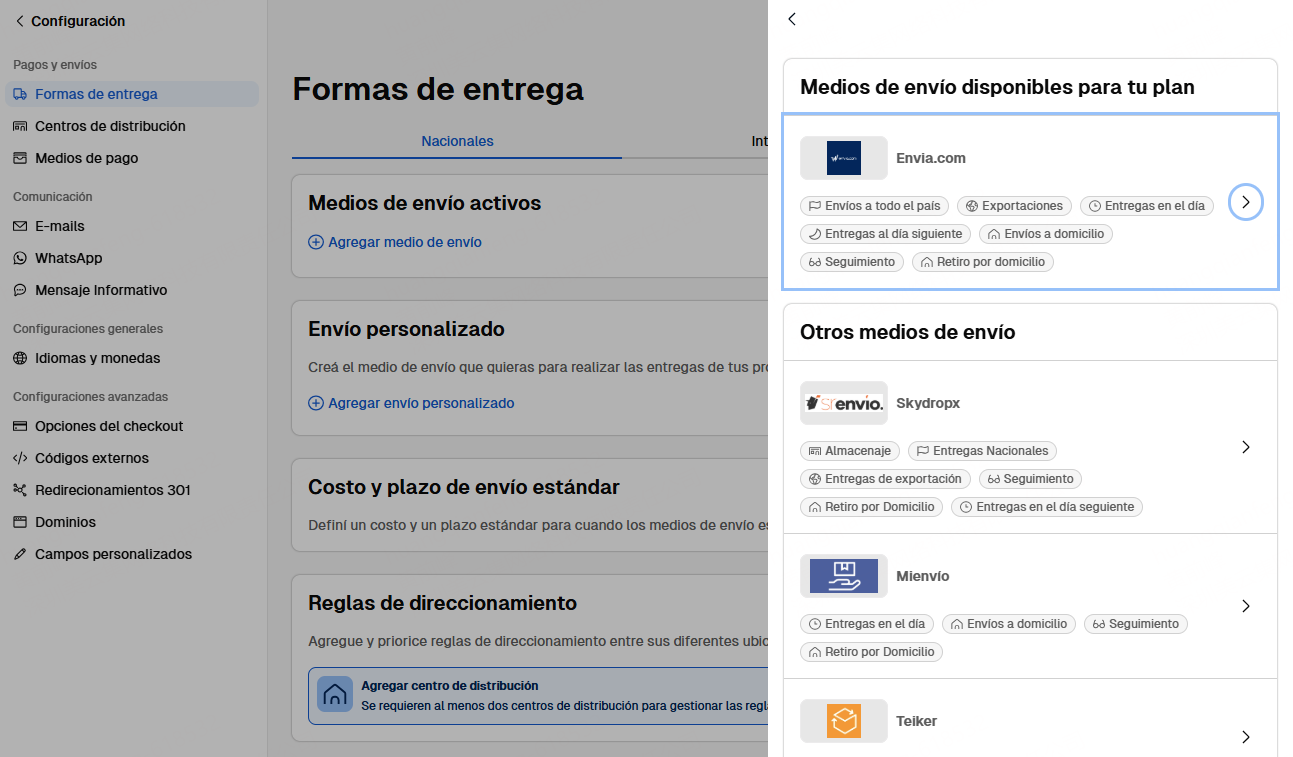Click the window icon beside Dominios
This screenshot has height=757, width=1293.
click(20, 522)
